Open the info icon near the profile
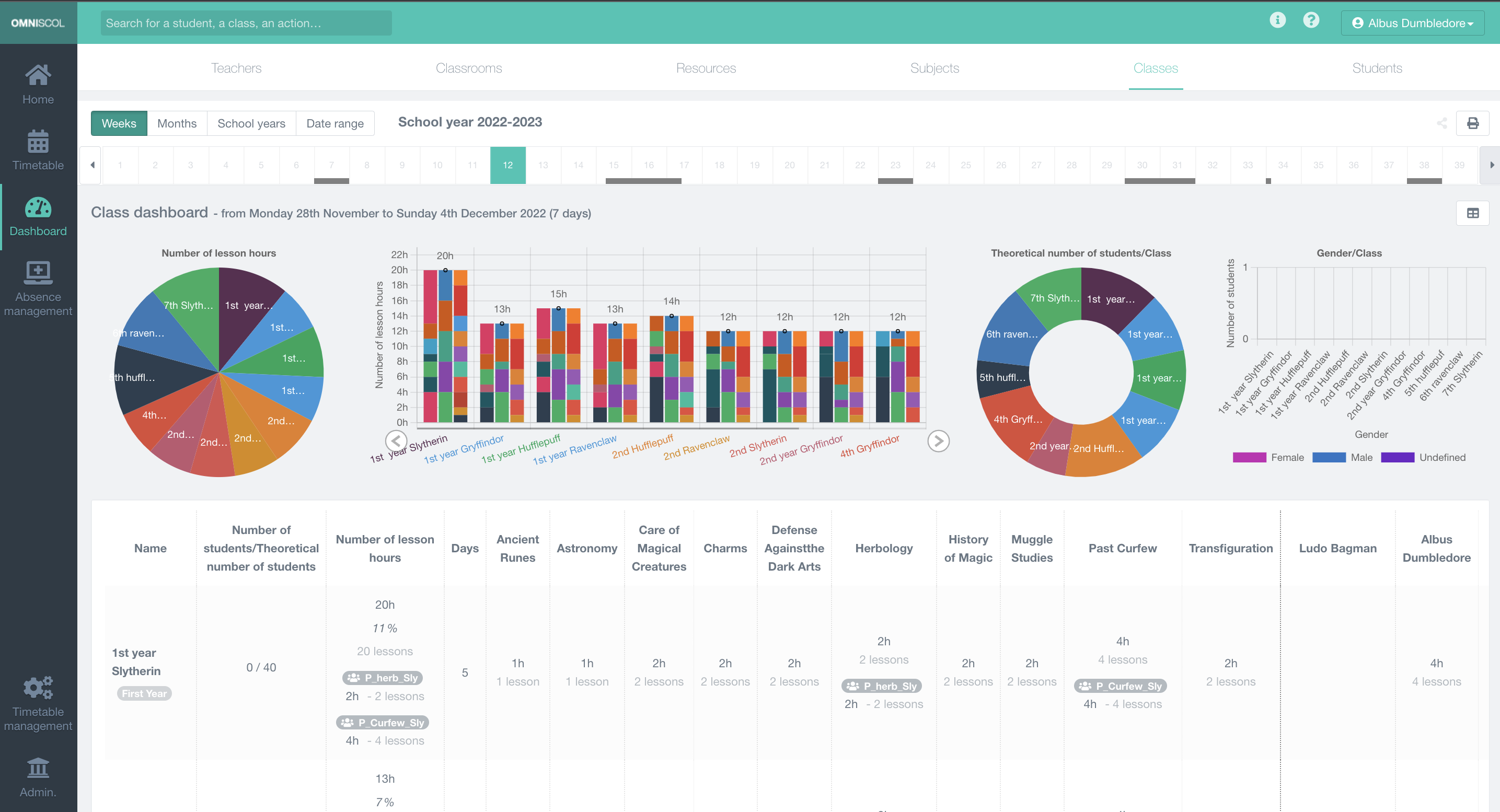 (1277, 20)
